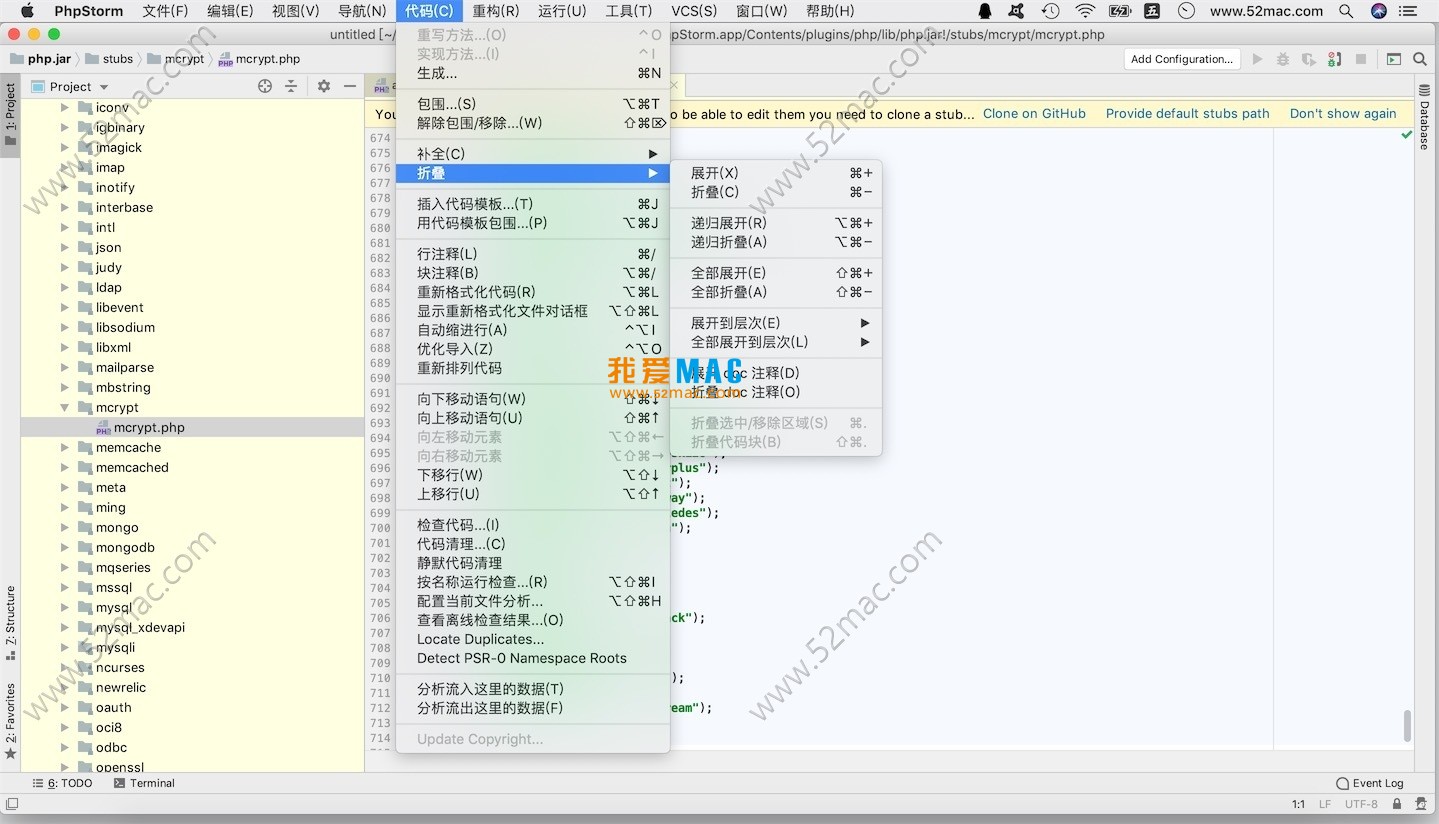Viewport: 1439px width, 824px height.
Task: Open Search Everywhere magnifier in toolbar
Action: (1420, 59)
